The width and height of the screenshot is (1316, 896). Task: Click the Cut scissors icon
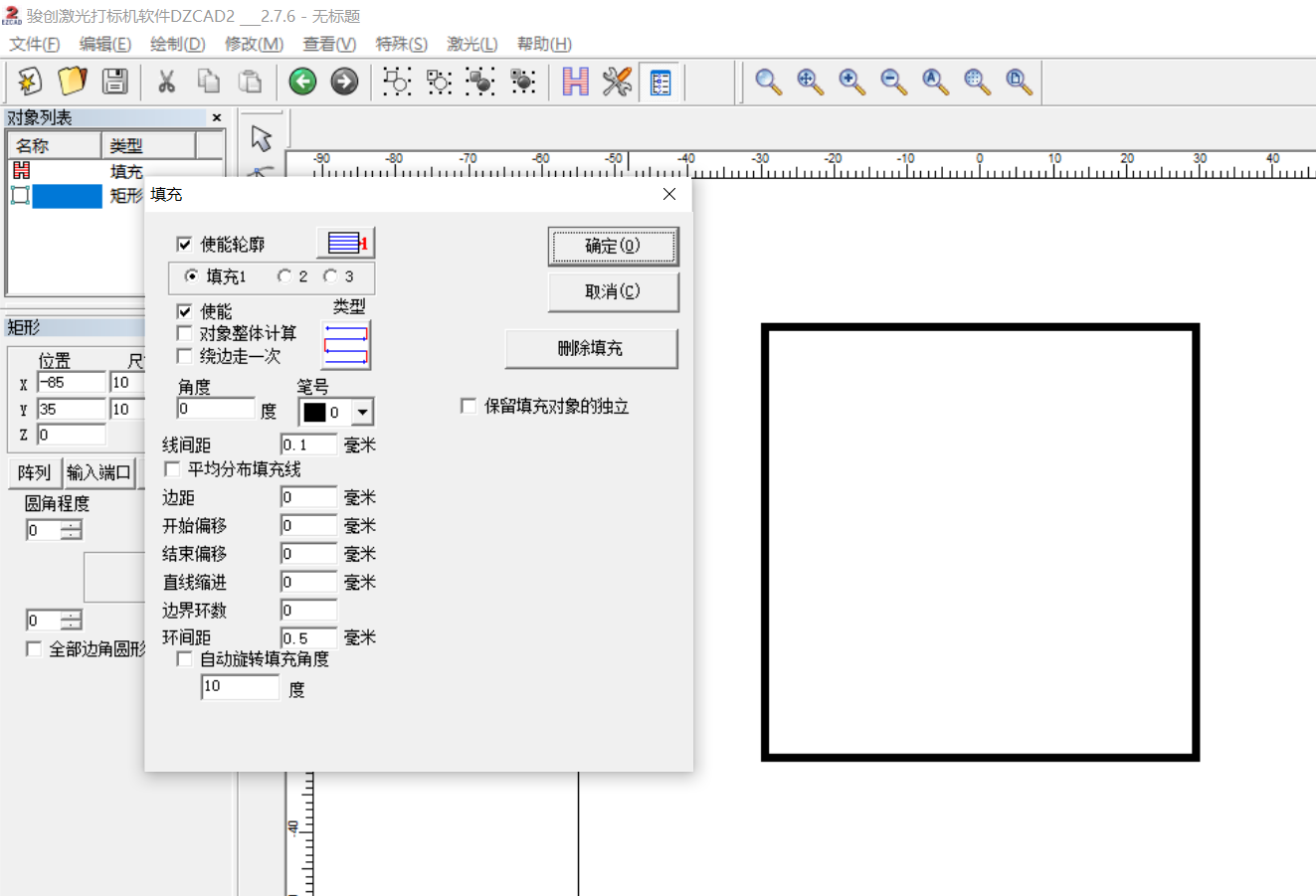166,81
